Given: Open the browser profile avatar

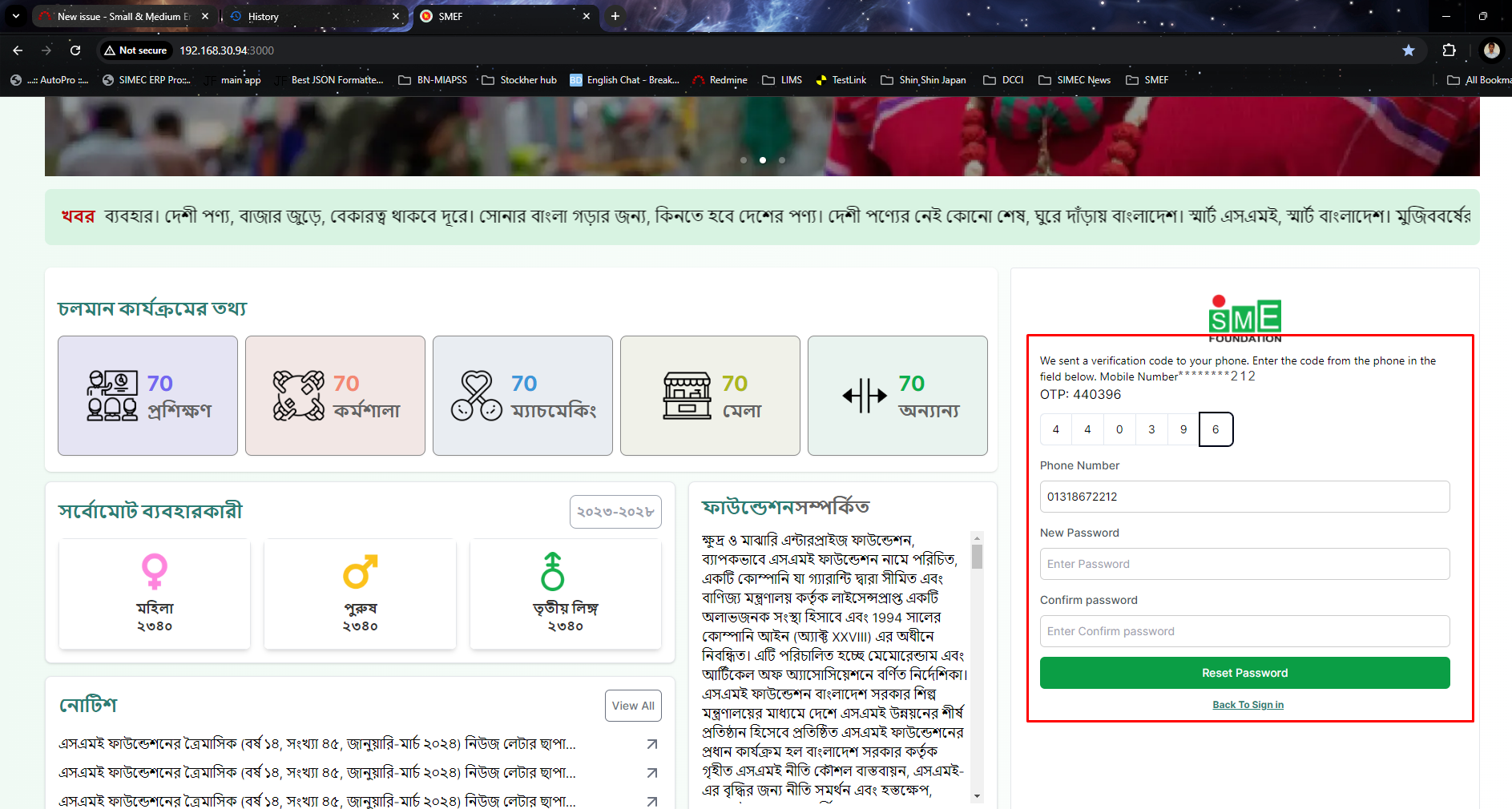Looking at the screenshot, I should [1491, 50].
